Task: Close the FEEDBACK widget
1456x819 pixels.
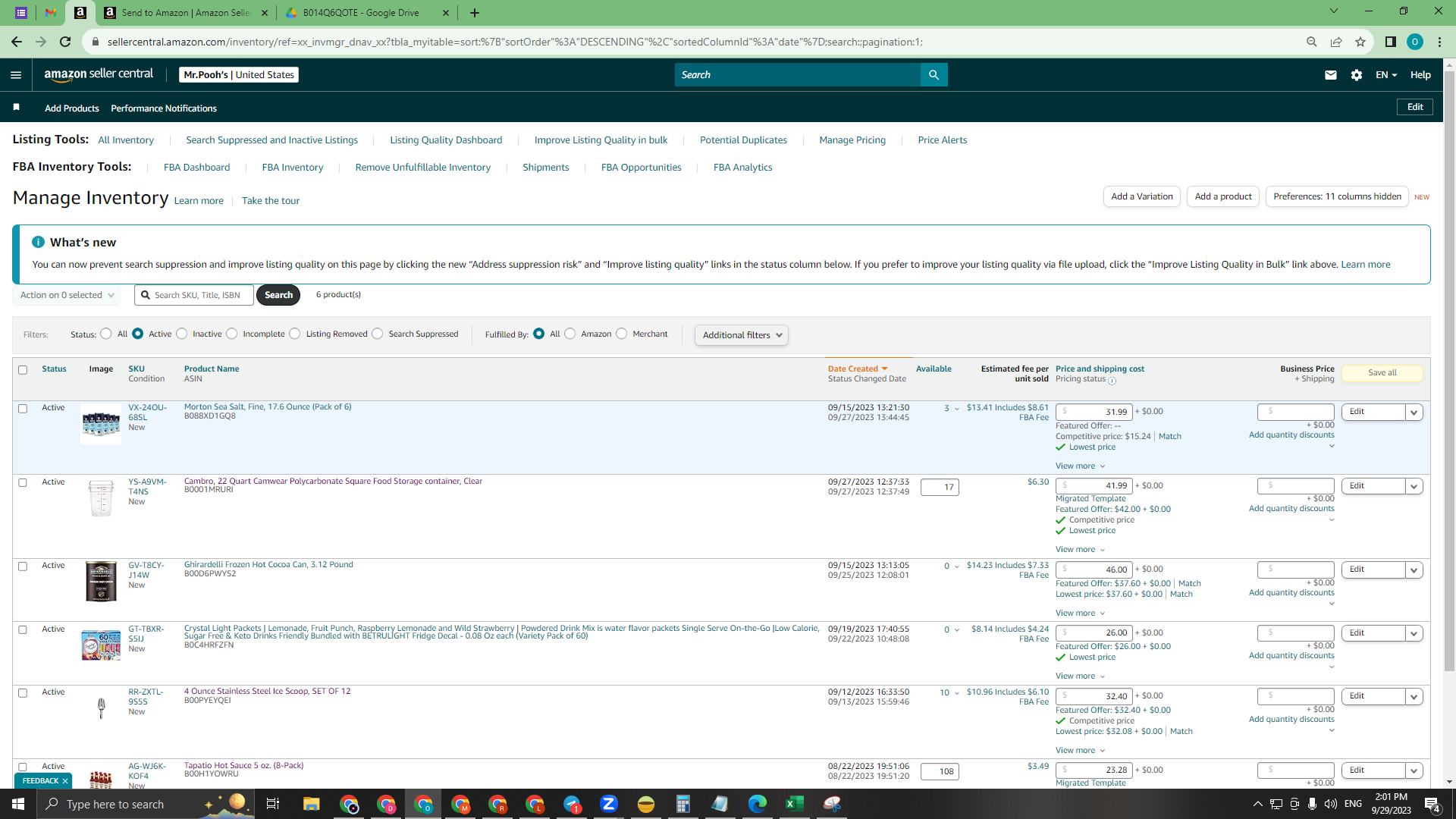Action: click(65, 781)
